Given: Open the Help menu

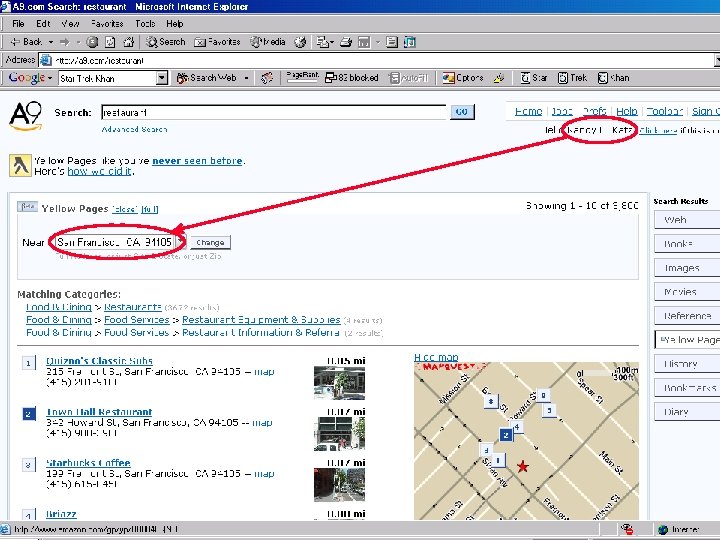Looking at the screenshot, I should point(175,23).
